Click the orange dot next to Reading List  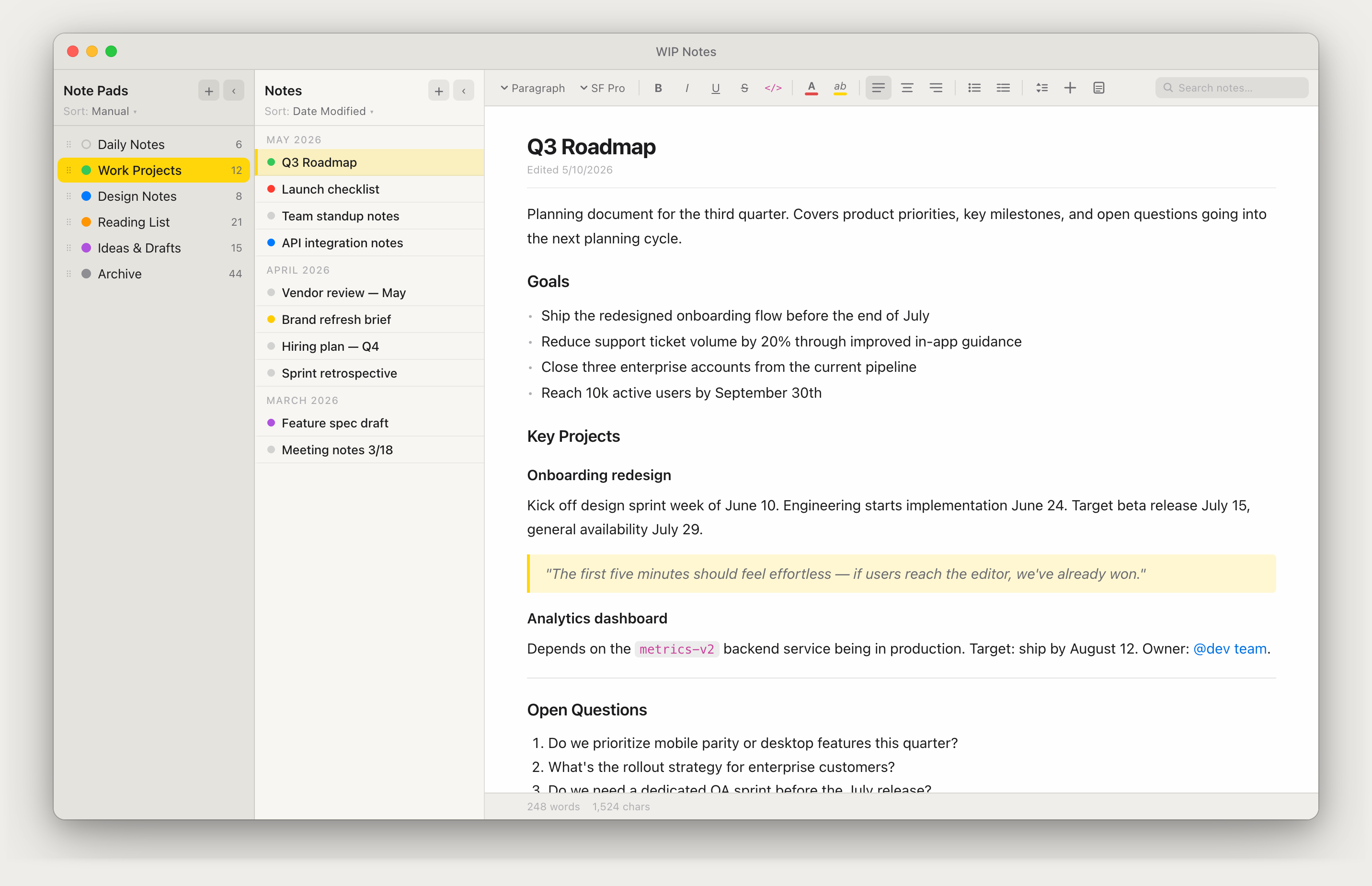point(86,222)
